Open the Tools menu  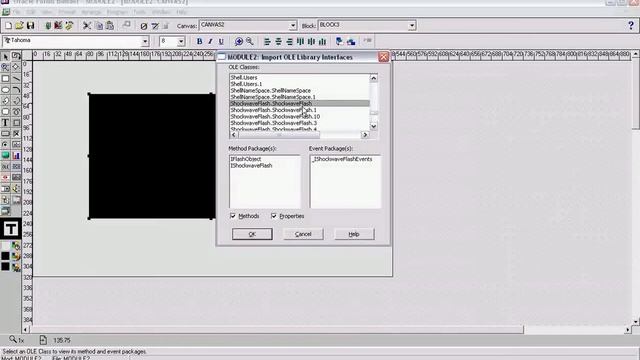tap(139, 12)
